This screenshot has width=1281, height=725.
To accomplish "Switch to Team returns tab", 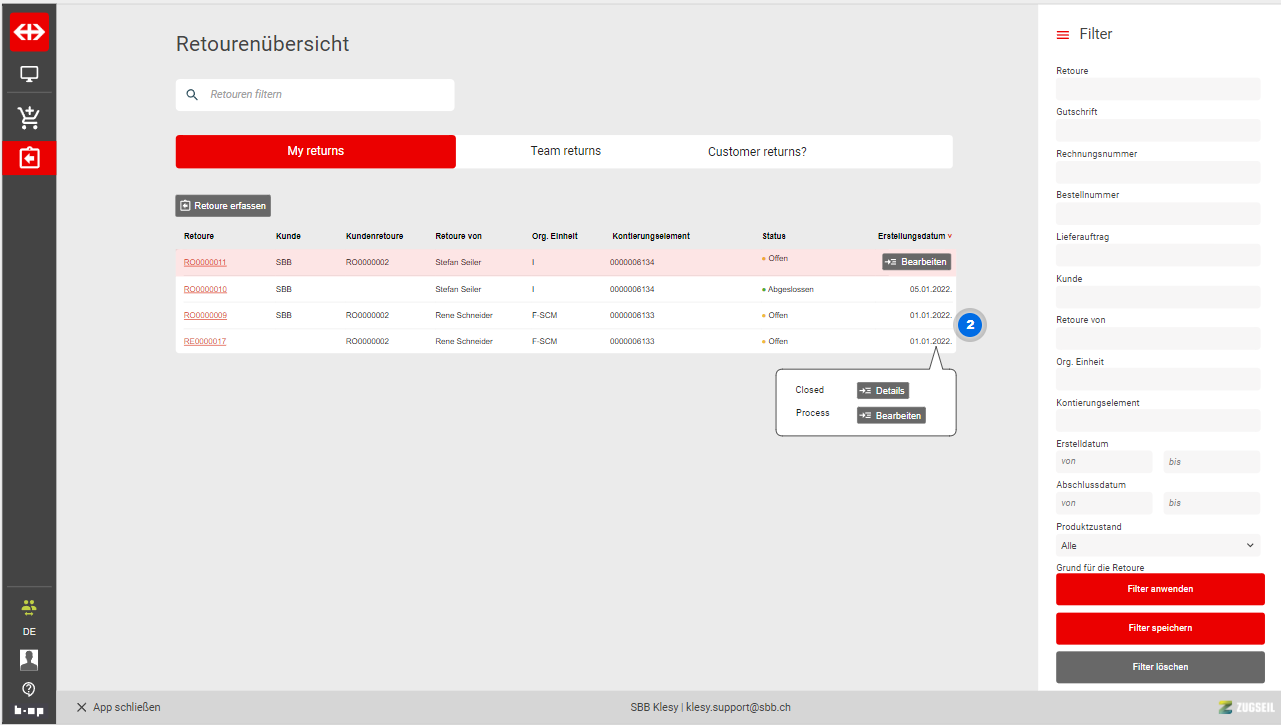I will pyautogui.click(x=565, y=151).
